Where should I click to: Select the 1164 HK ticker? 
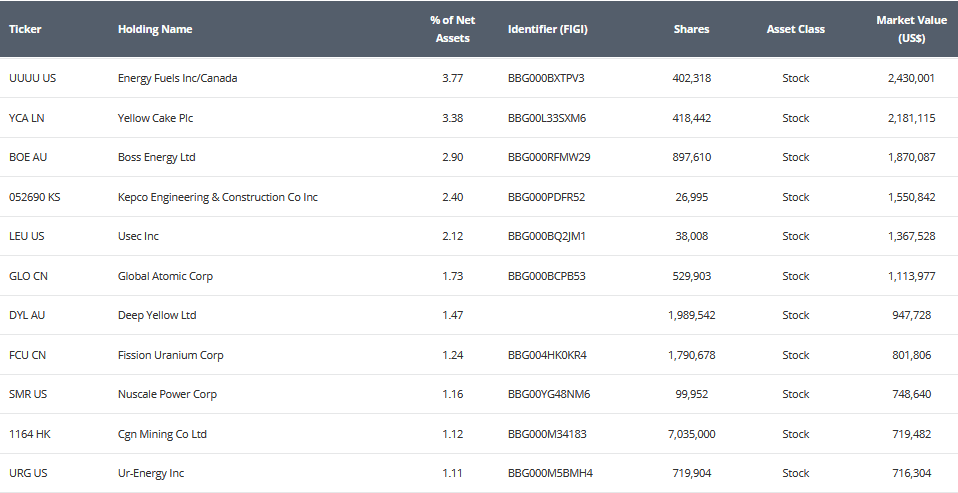coord(30,434)
